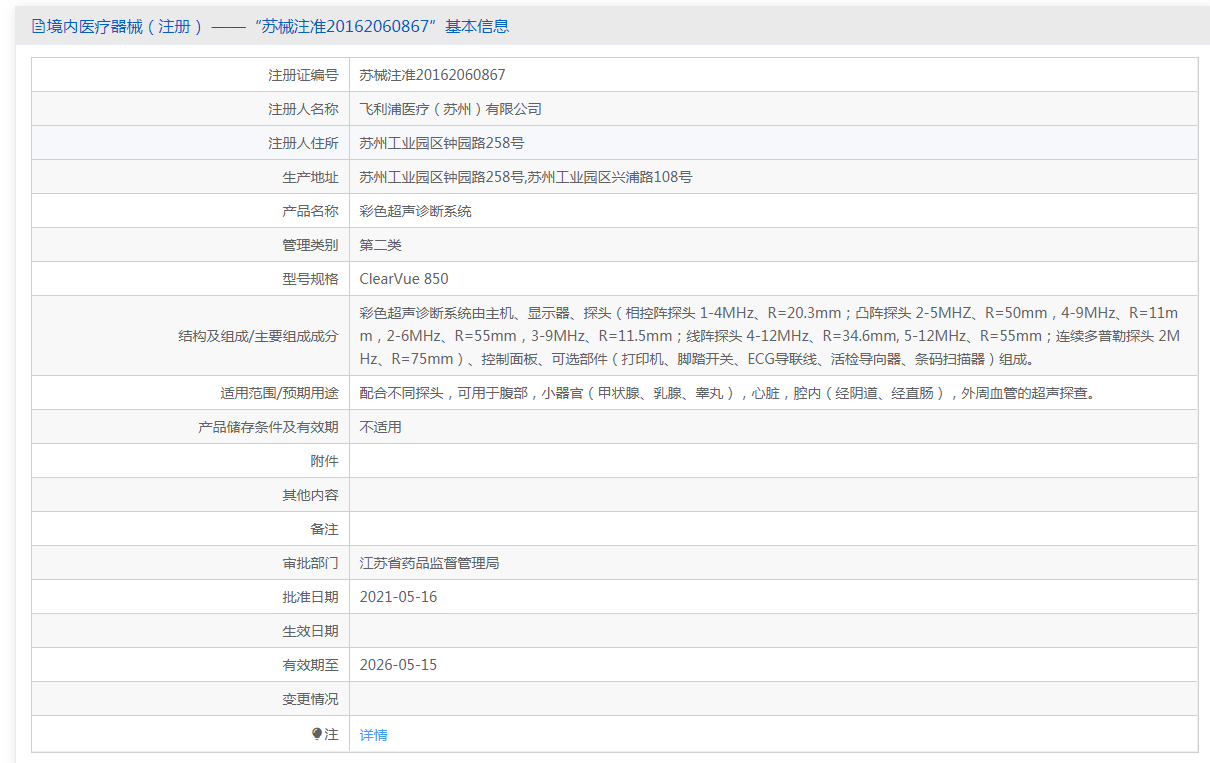Screen dimensions: 1210x763
Task: Click the structure and composition description text
Action: click(x=768, y=336)
